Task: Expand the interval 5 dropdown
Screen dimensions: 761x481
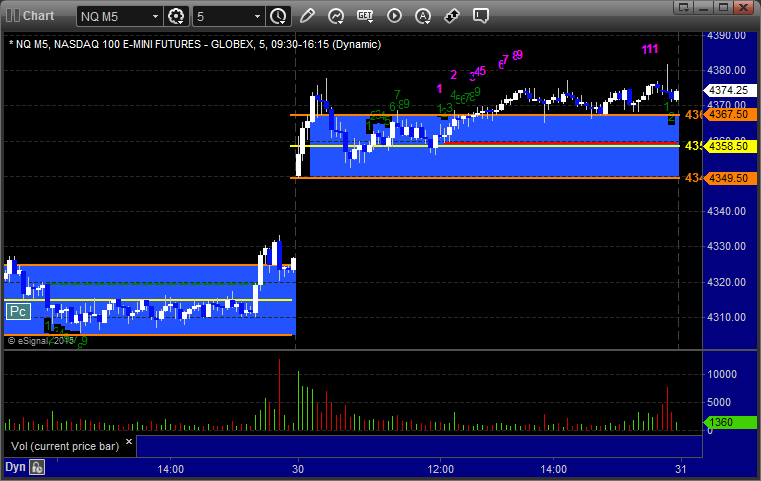Action: click(x=258, y=17)
